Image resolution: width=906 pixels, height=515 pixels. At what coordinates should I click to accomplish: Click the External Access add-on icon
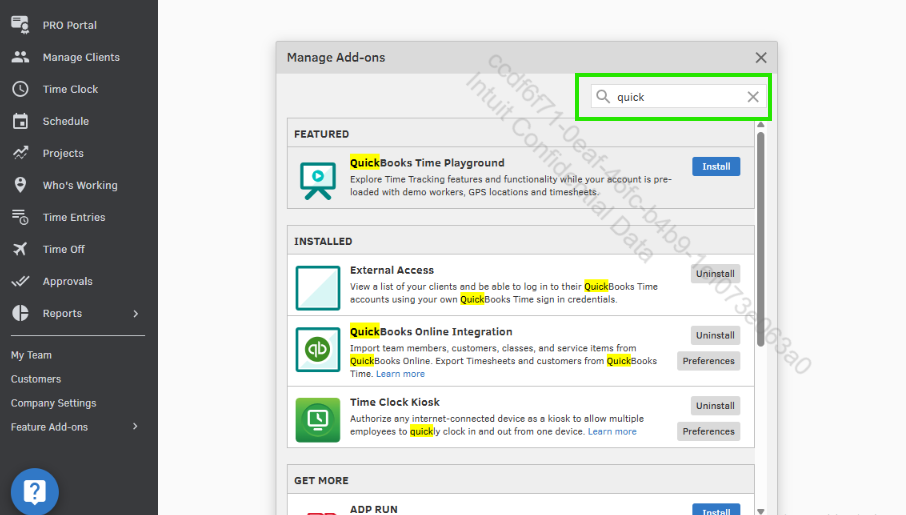point(318,288)
